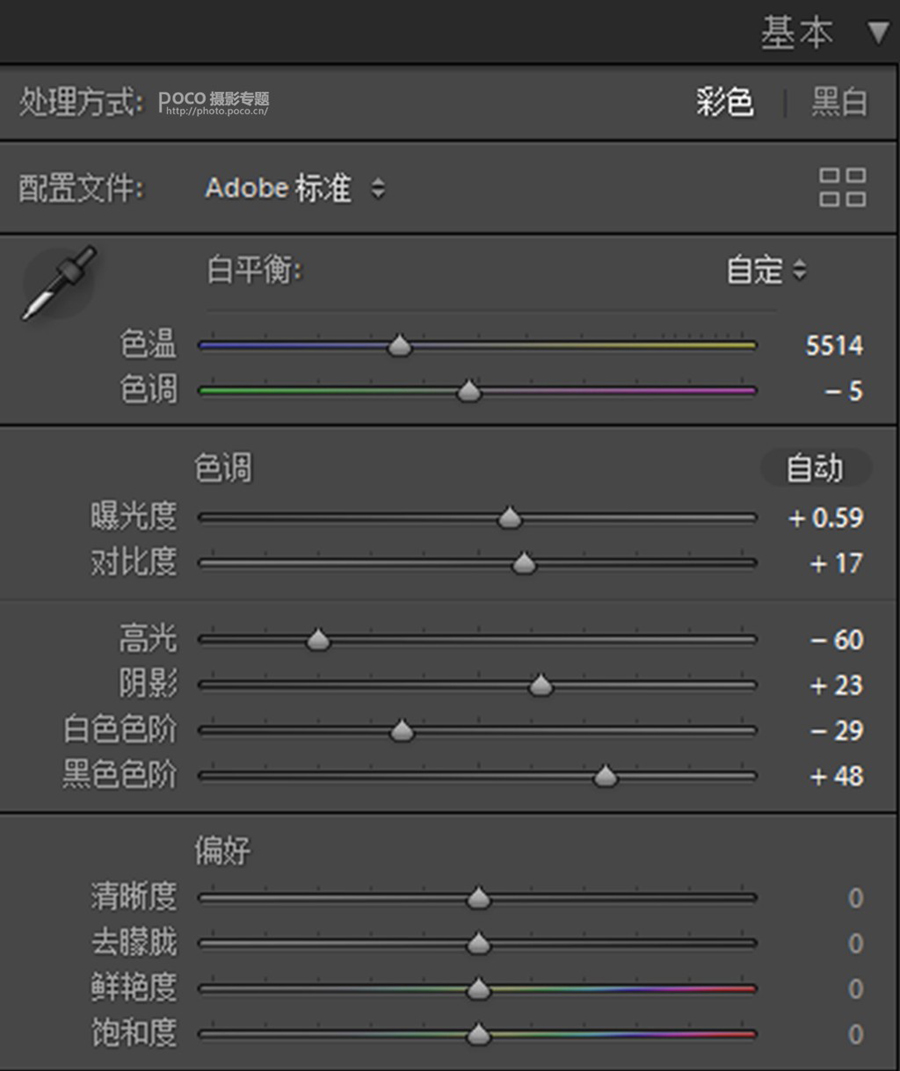
Task: Collapse the 基本 panel triangle
Action: (878, 33)
